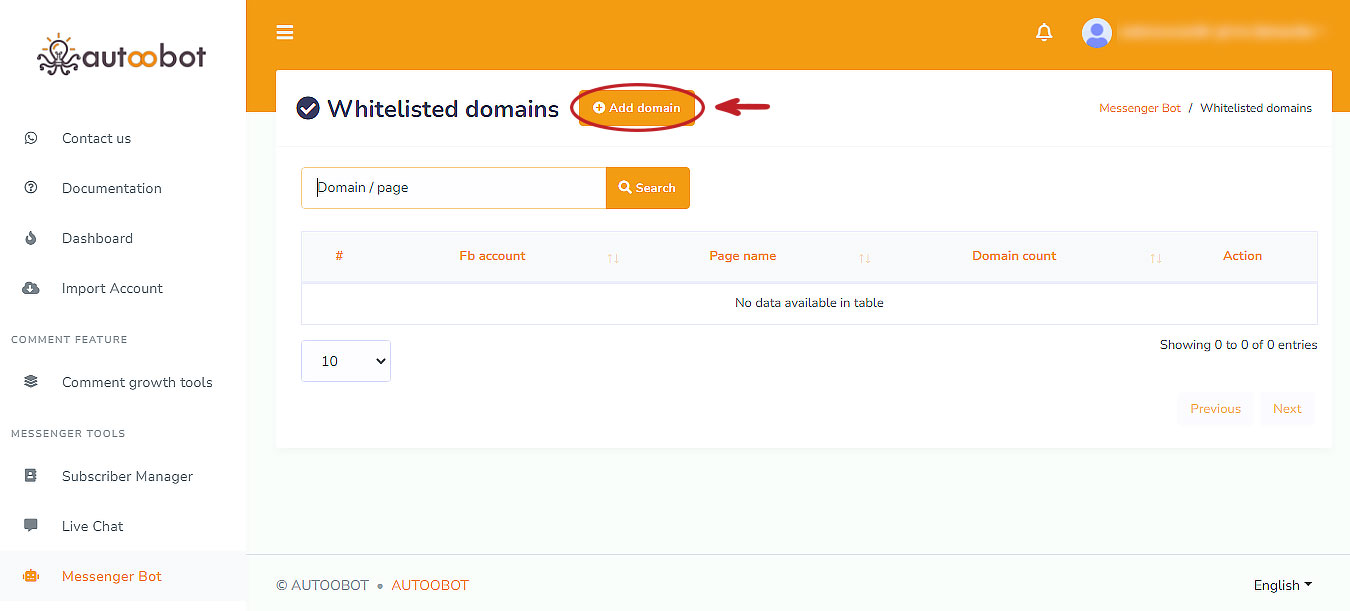Open Subscriber Manager in sidebar
1350x611 pixels.
pyautogui.click(x=127, y=476)
